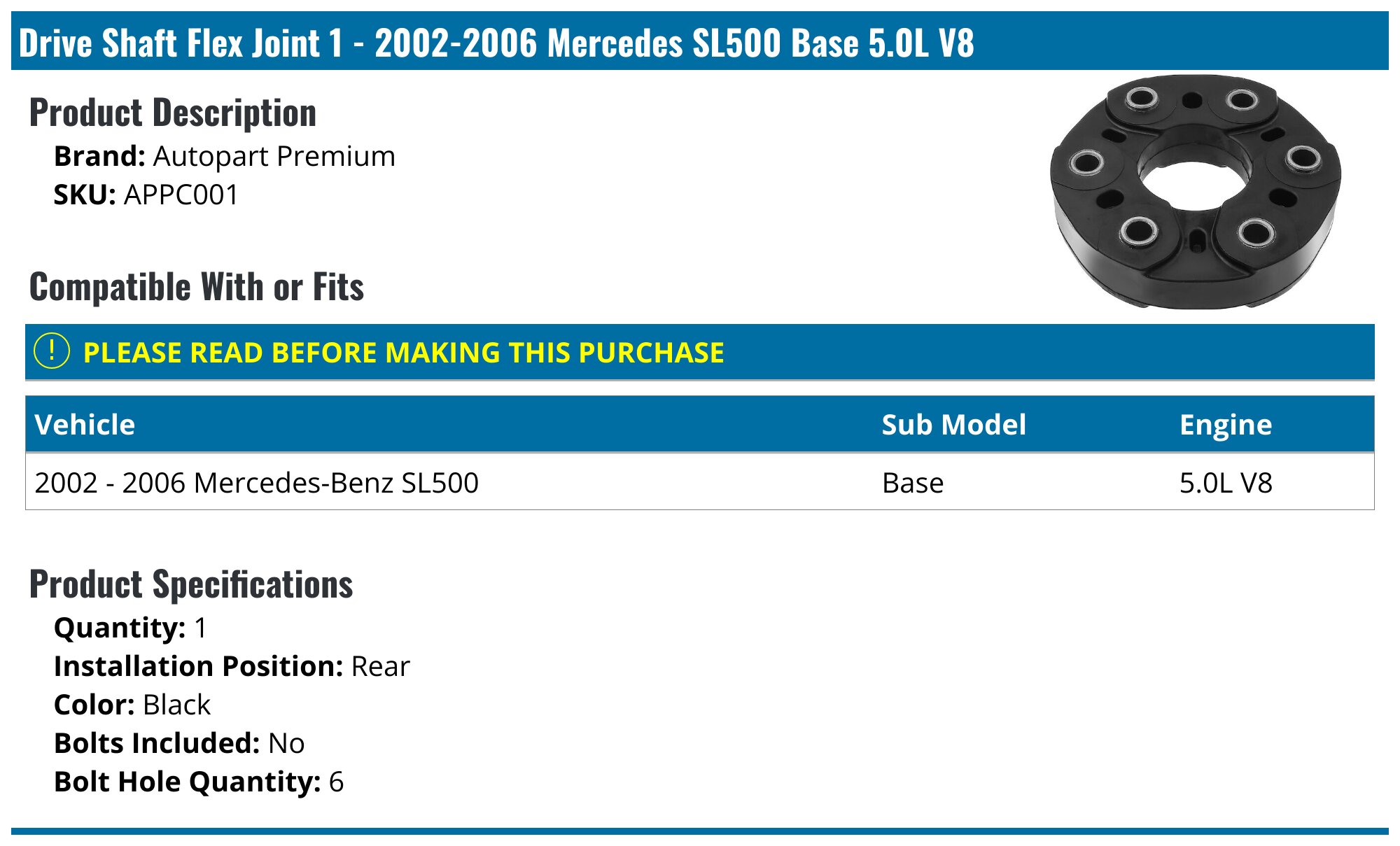Click the "5.0L V8" engine cell
The height and width of the screenshot is (846, 1400).
(1225, 483)
